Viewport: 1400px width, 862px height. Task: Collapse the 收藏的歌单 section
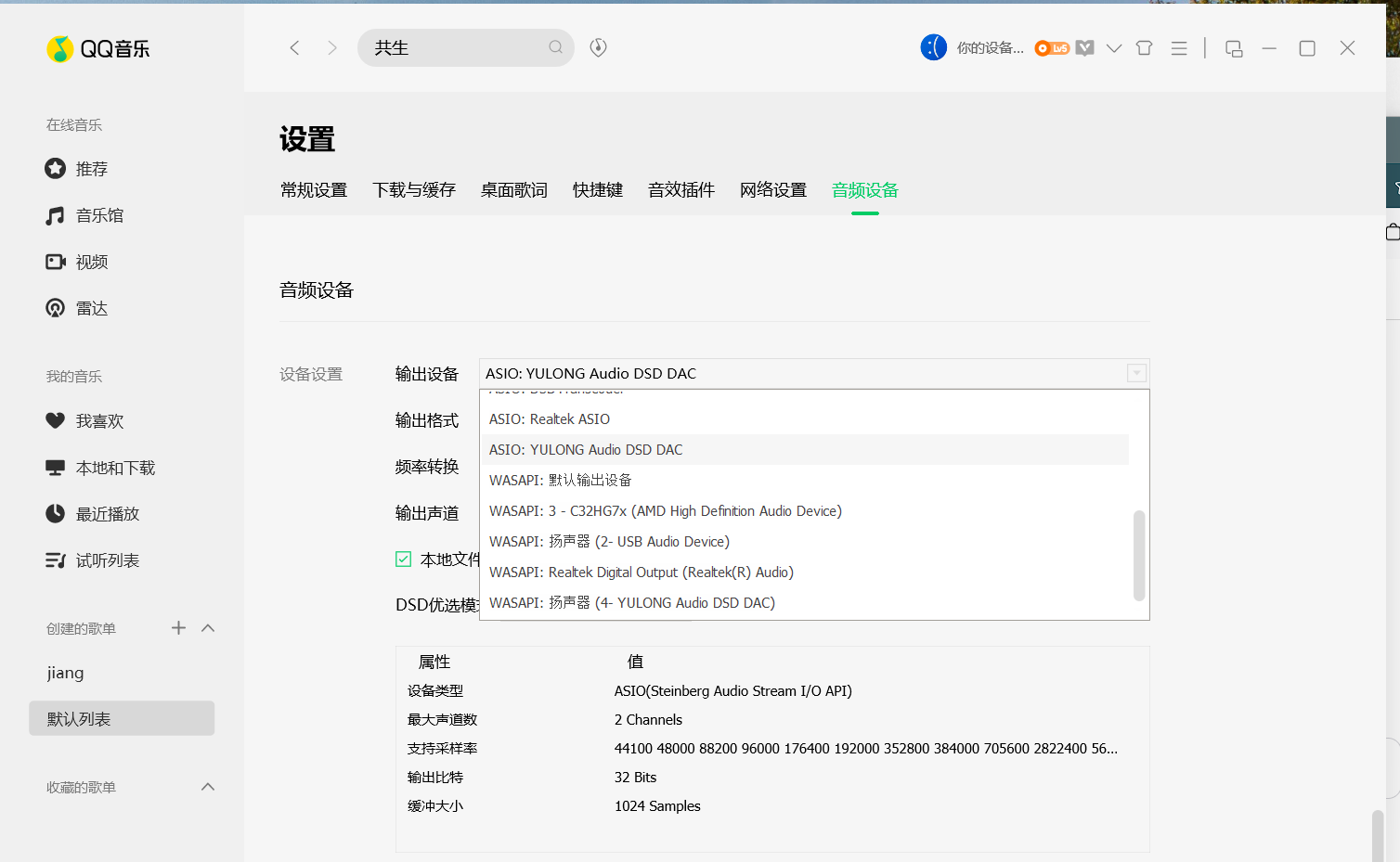pyautogui.click(x=208, y=787)
